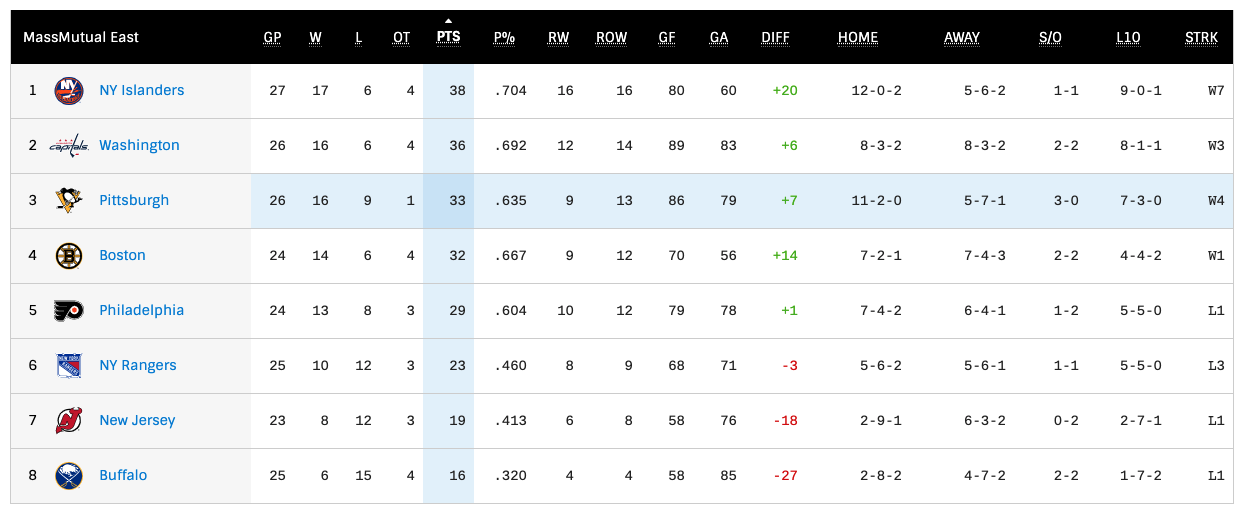Sort table by DIFF column header

775,38
